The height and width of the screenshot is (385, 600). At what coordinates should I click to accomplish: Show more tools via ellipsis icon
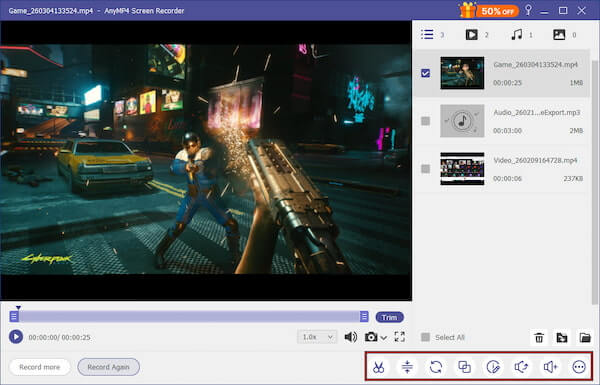click(x=579, y=367)
